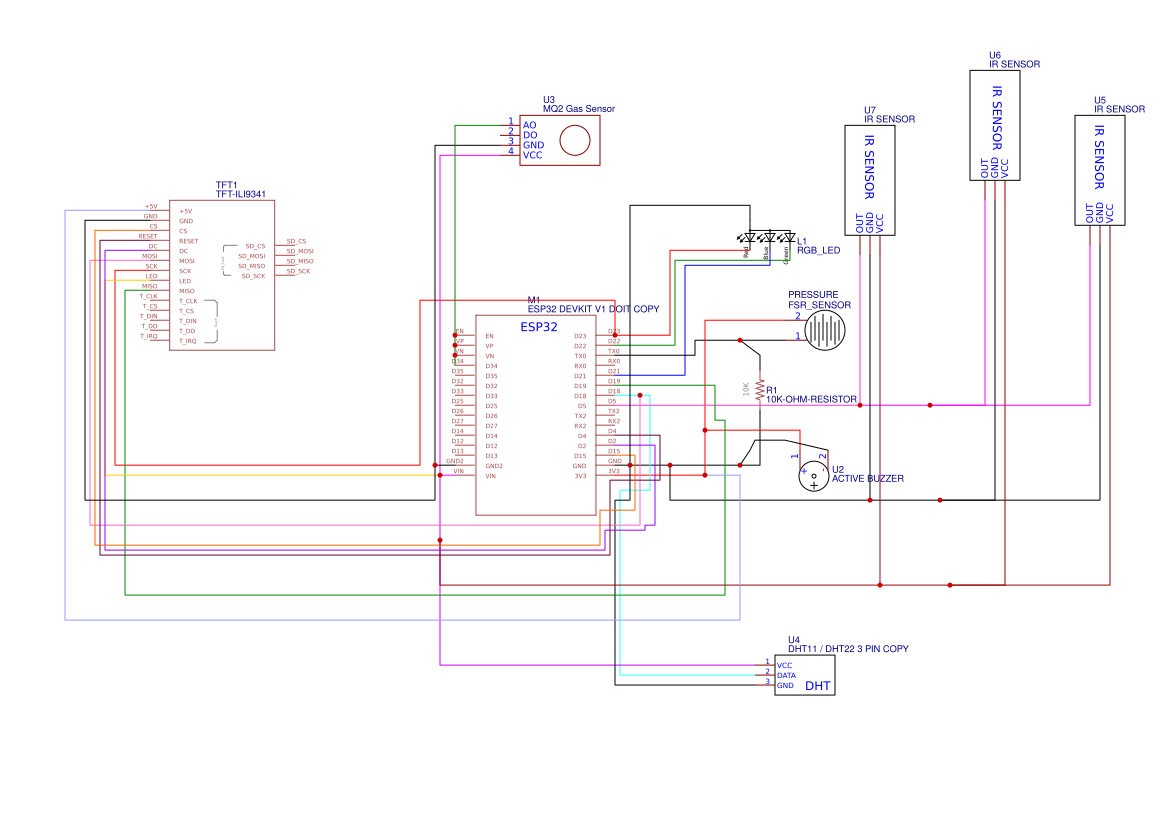Select the TFT-ILI9341 display block
The height and width of the screenshot is (826, 1169).
222,275
